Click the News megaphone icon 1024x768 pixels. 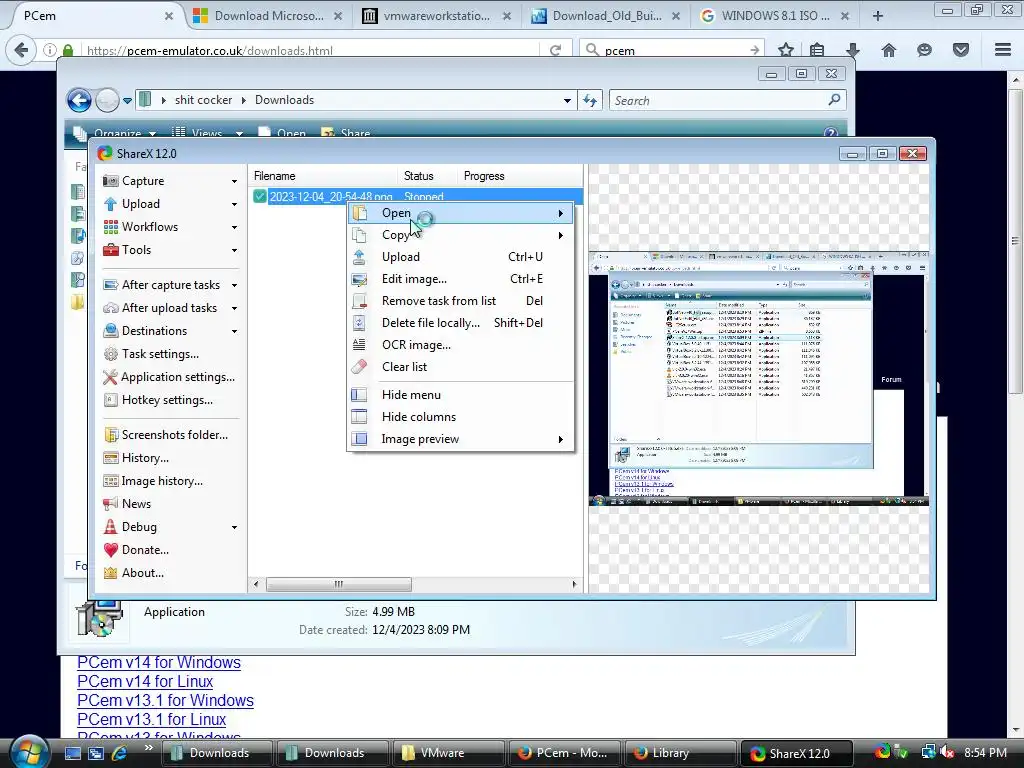click(110, 504)
